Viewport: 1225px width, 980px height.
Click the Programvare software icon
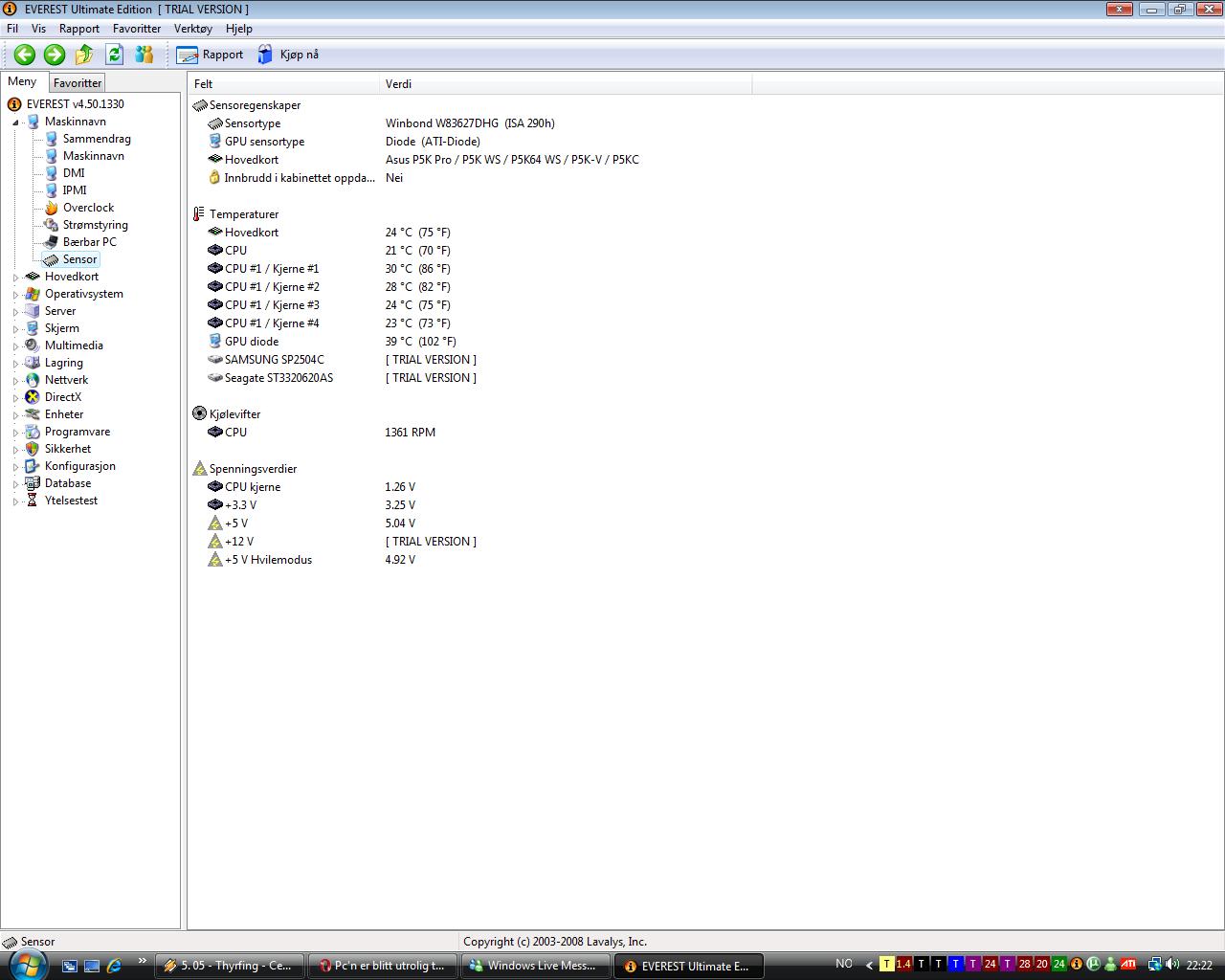click(x=33, y=432)
